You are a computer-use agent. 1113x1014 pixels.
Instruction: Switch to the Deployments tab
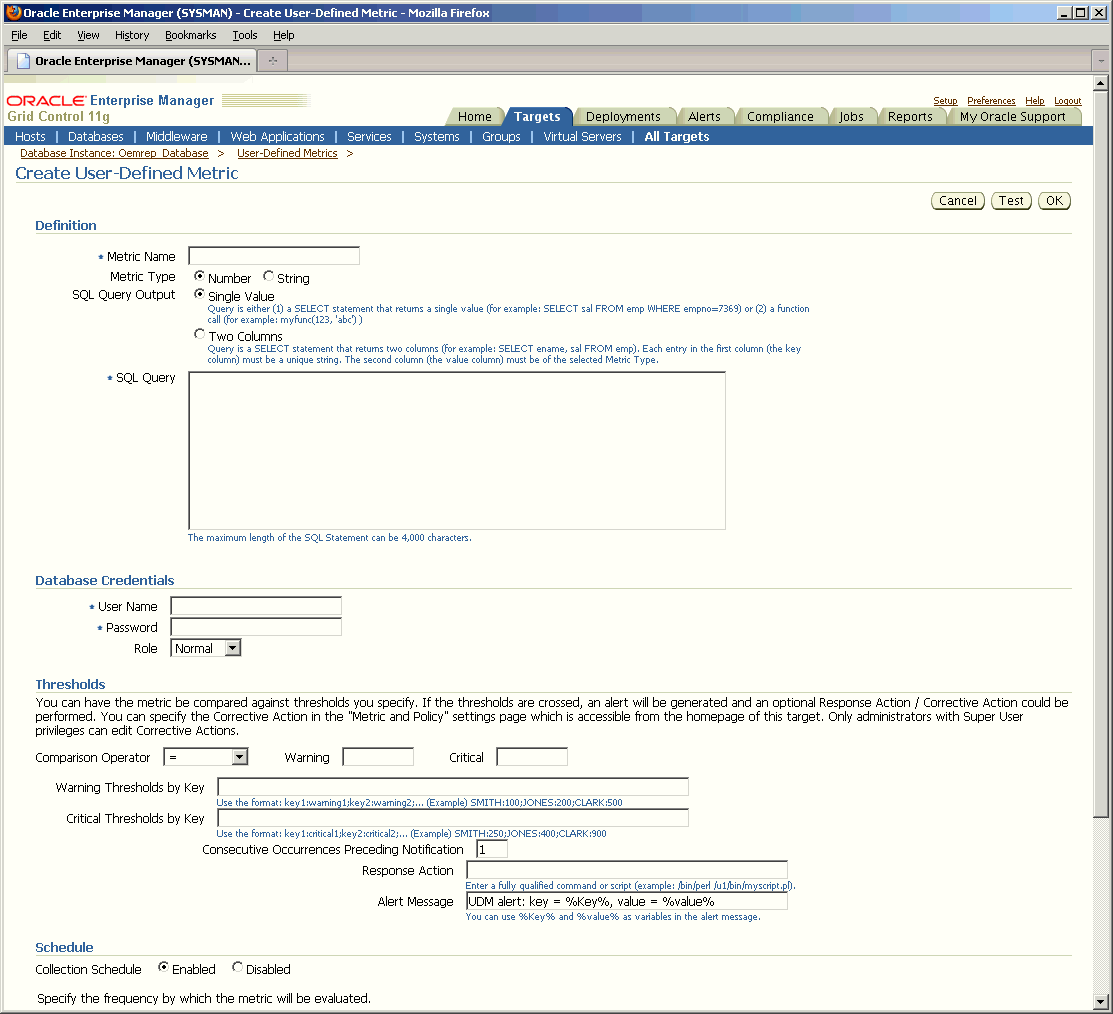[x=623, y=116]
